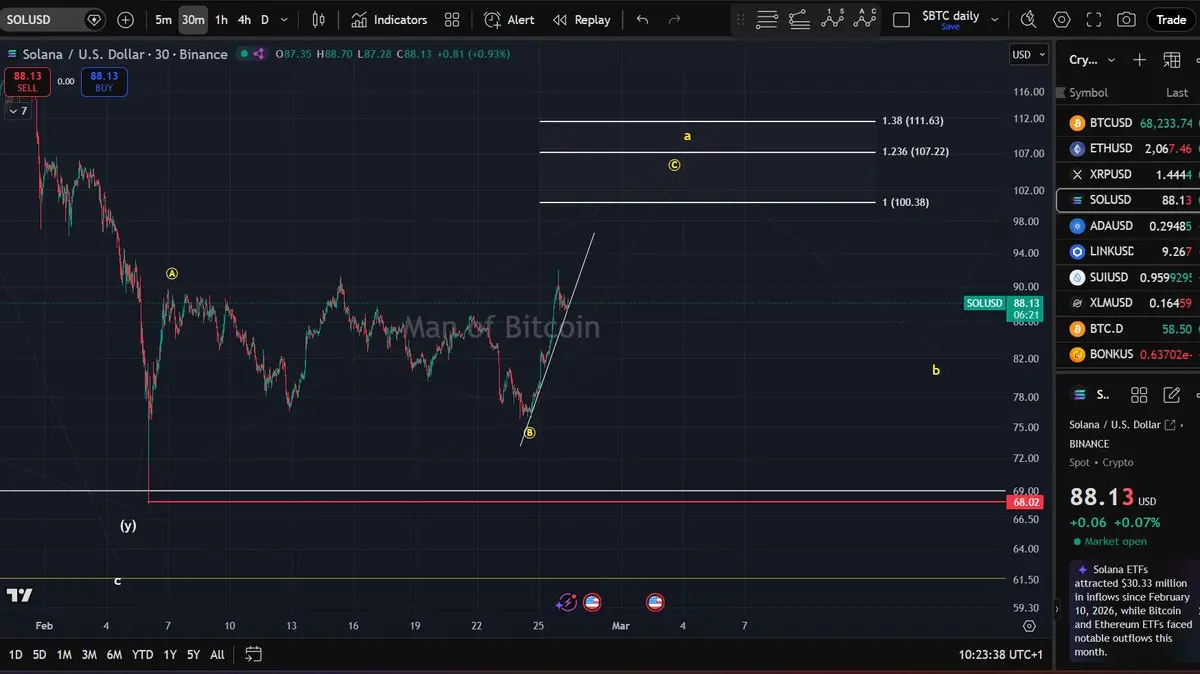Viewport: 1200px width, 674px height.
Task: Click the add symbol plus icon next to SOLUSD
Action: click(x=125, y=19)
